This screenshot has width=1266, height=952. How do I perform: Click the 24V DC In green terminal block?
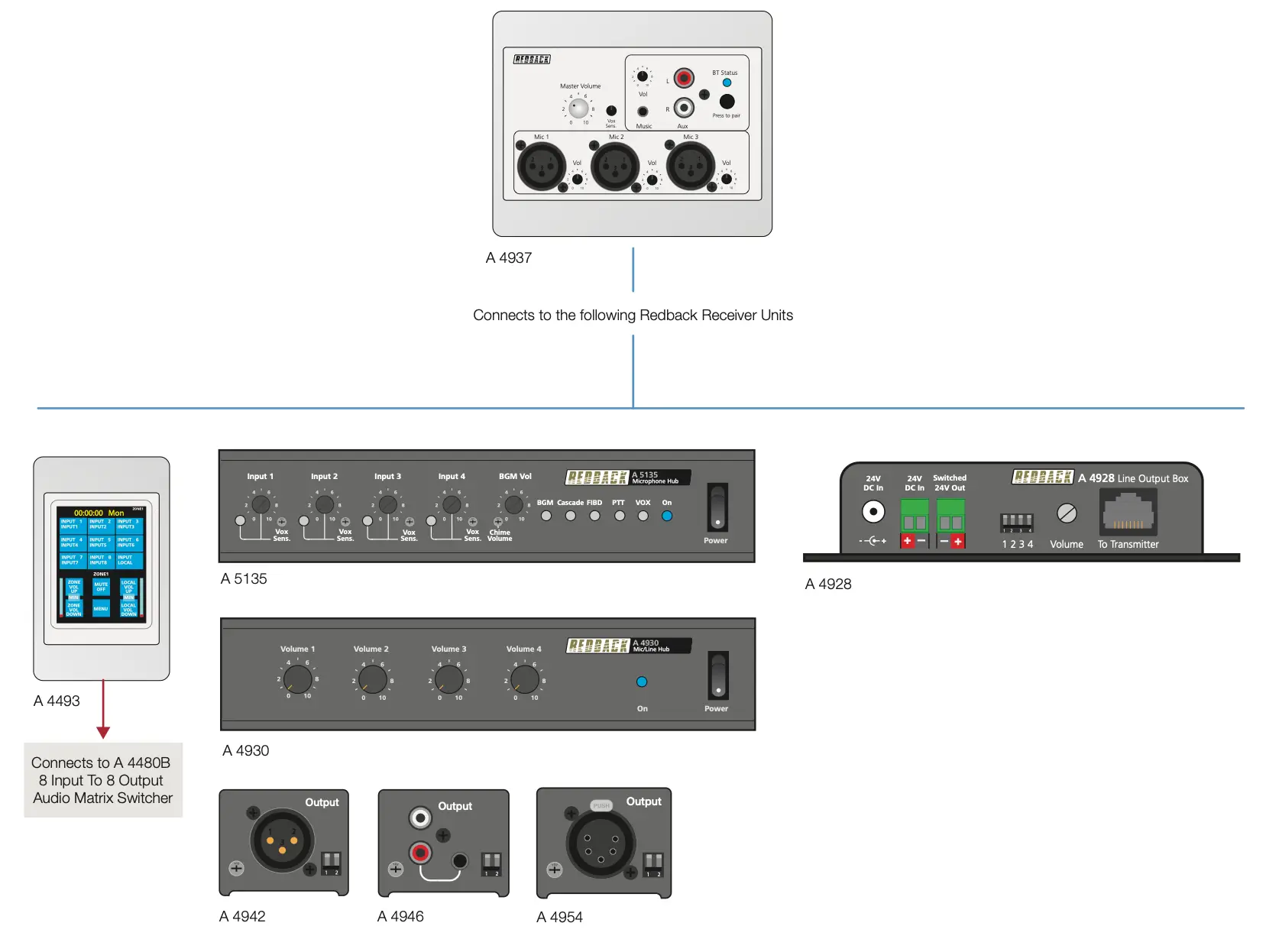(x=915, y=516)
